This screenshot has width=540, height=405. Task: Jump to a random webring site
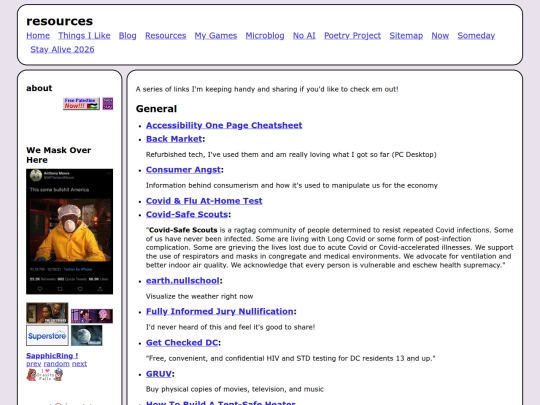click(x=56, y=364)
